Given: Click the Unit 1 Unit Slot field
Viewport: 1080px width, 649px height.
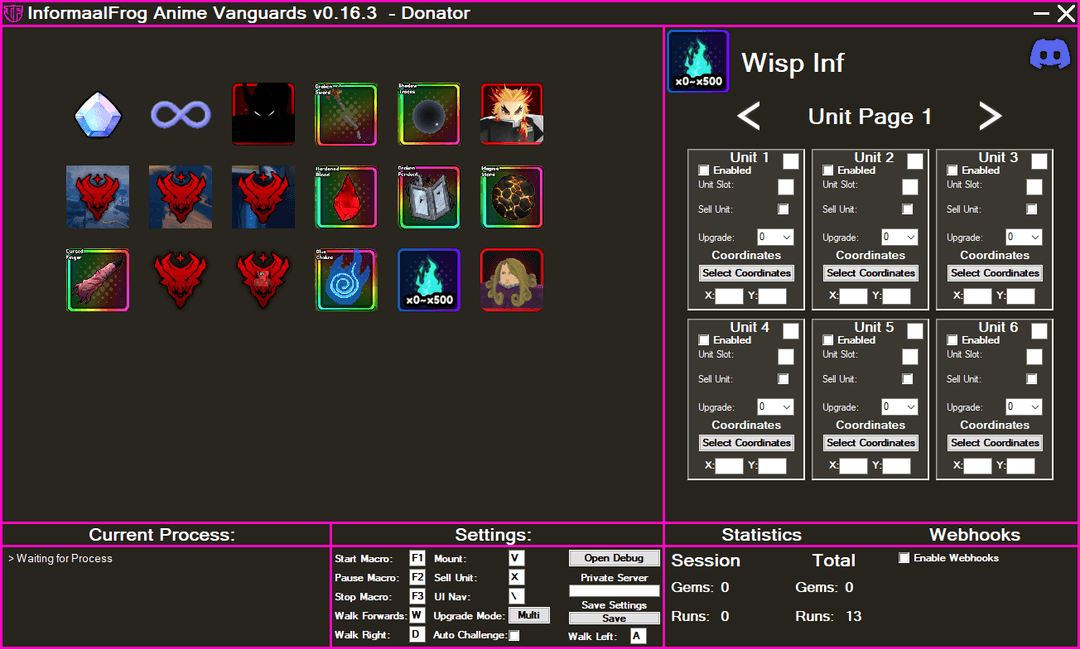Looking at the screenshot, I should [786, 187].
